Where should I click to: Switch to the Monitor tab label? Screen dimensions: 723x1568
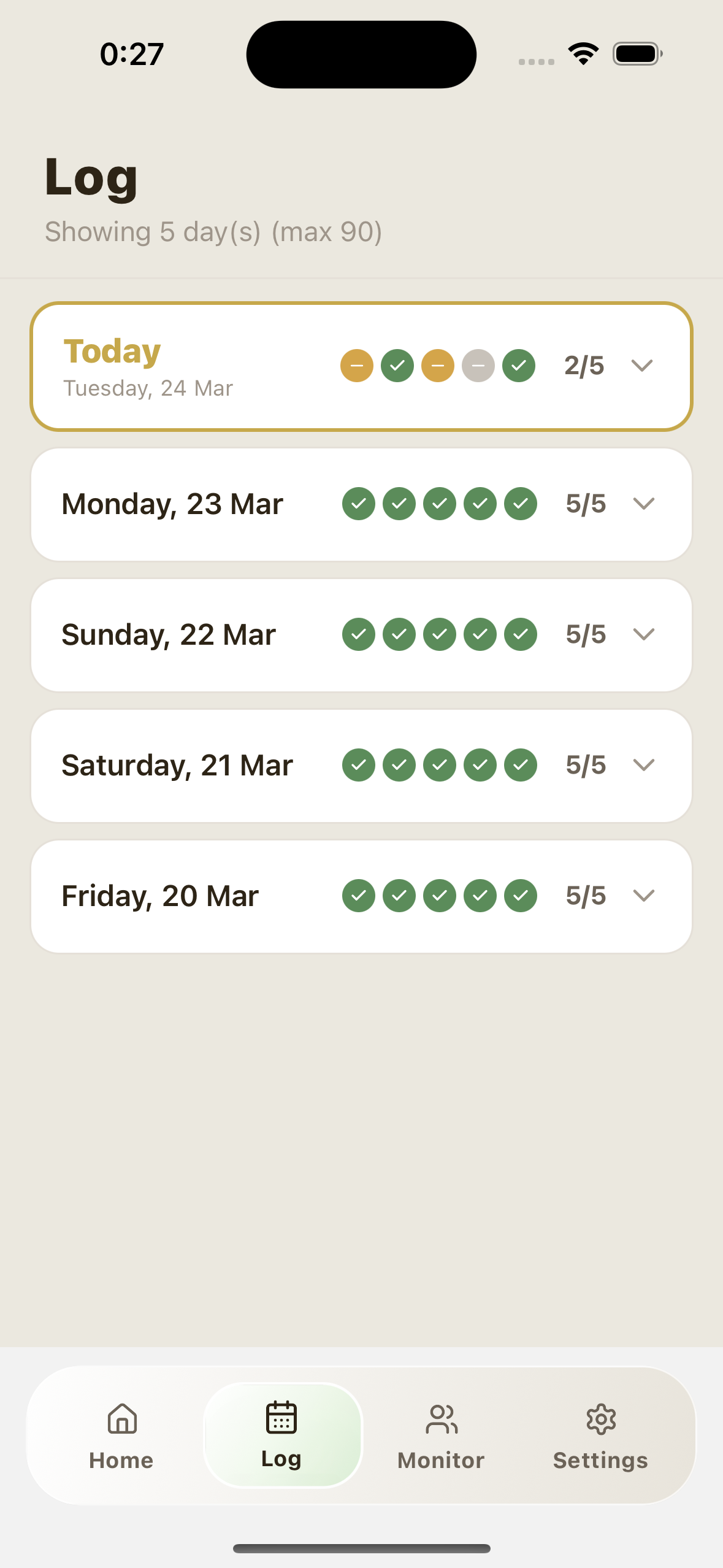441,1460
